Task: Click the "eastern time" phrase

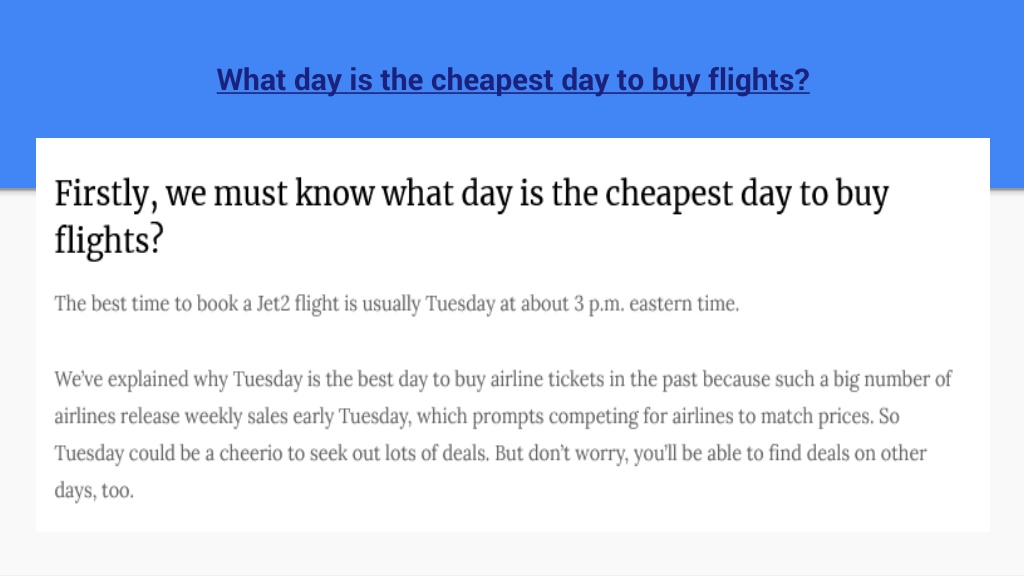Action: pos(684,304)
